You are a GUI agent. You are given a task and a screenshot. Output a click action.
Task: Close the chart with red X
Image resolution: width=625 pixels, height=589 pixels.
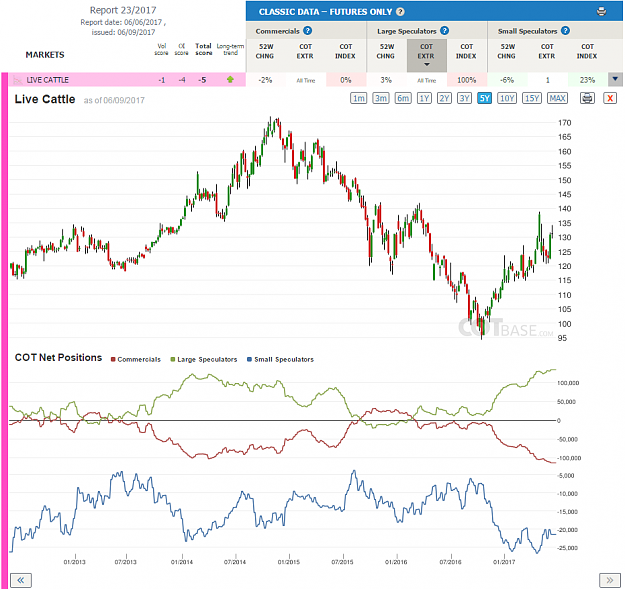click(610, 98)
